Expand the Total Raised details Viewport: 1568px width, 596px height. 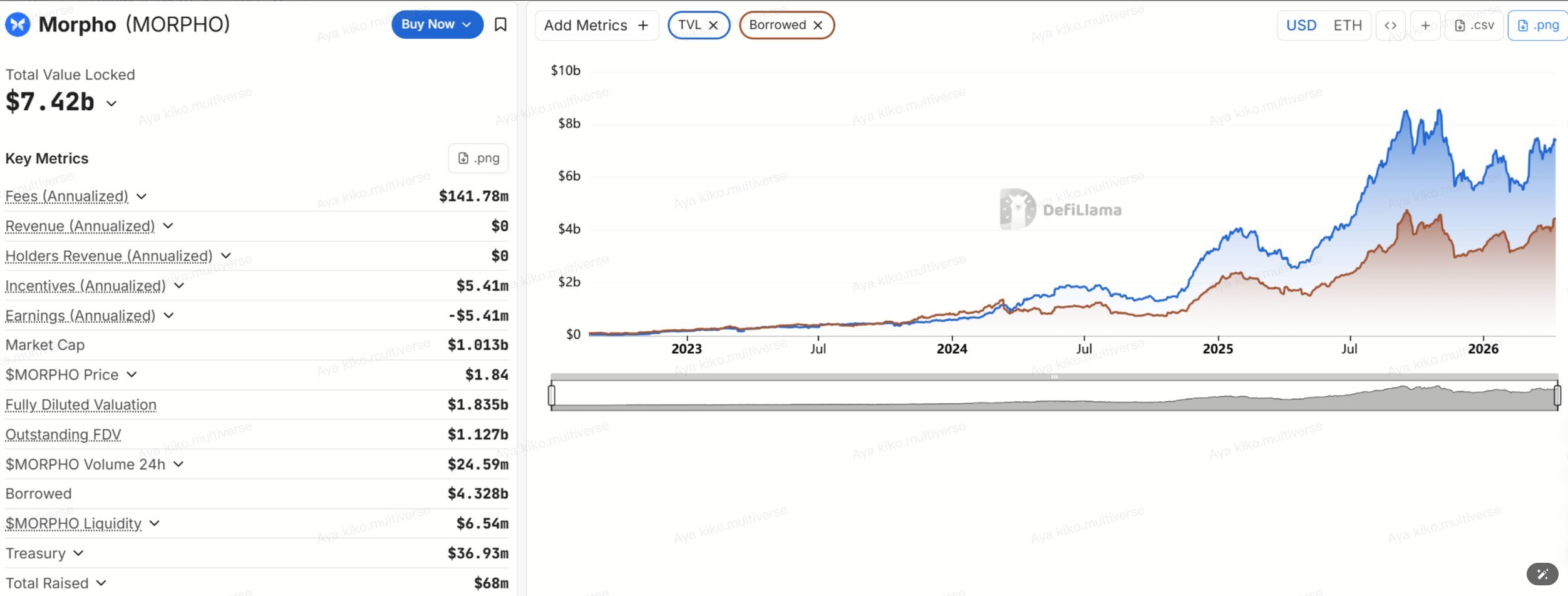pos(101,583)
